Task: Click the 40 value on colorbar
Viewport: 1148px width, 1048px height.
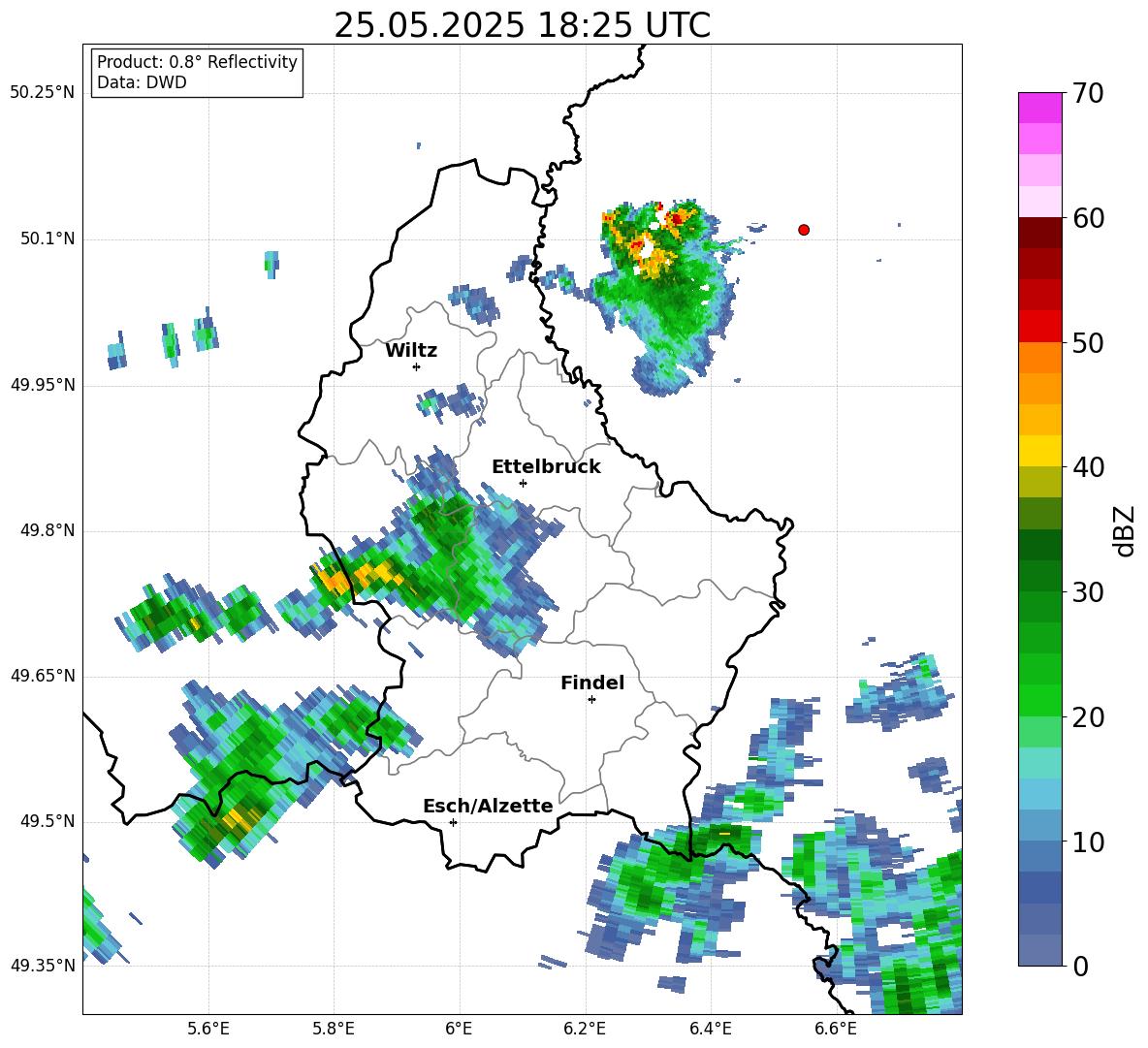Action: pos(1088,467)
